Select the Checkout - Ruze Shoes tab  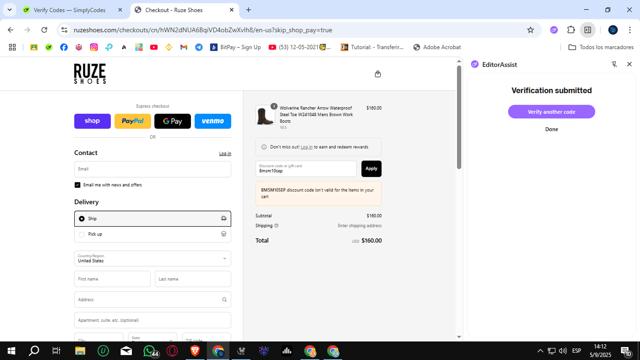(174, 10)
